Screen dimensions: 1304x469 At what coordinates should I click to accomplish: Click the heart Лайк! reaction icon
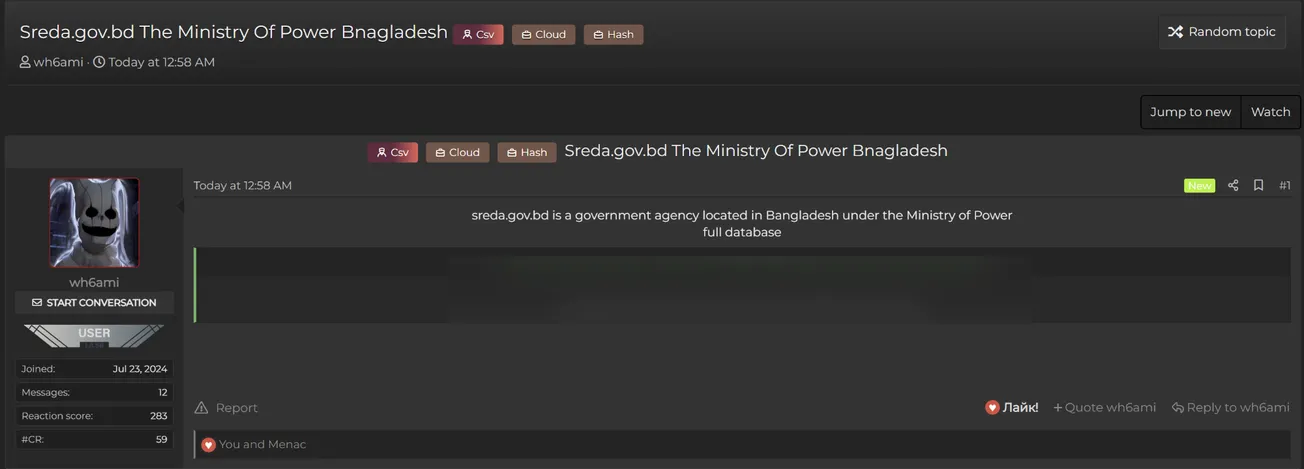(x=992, y=407)
